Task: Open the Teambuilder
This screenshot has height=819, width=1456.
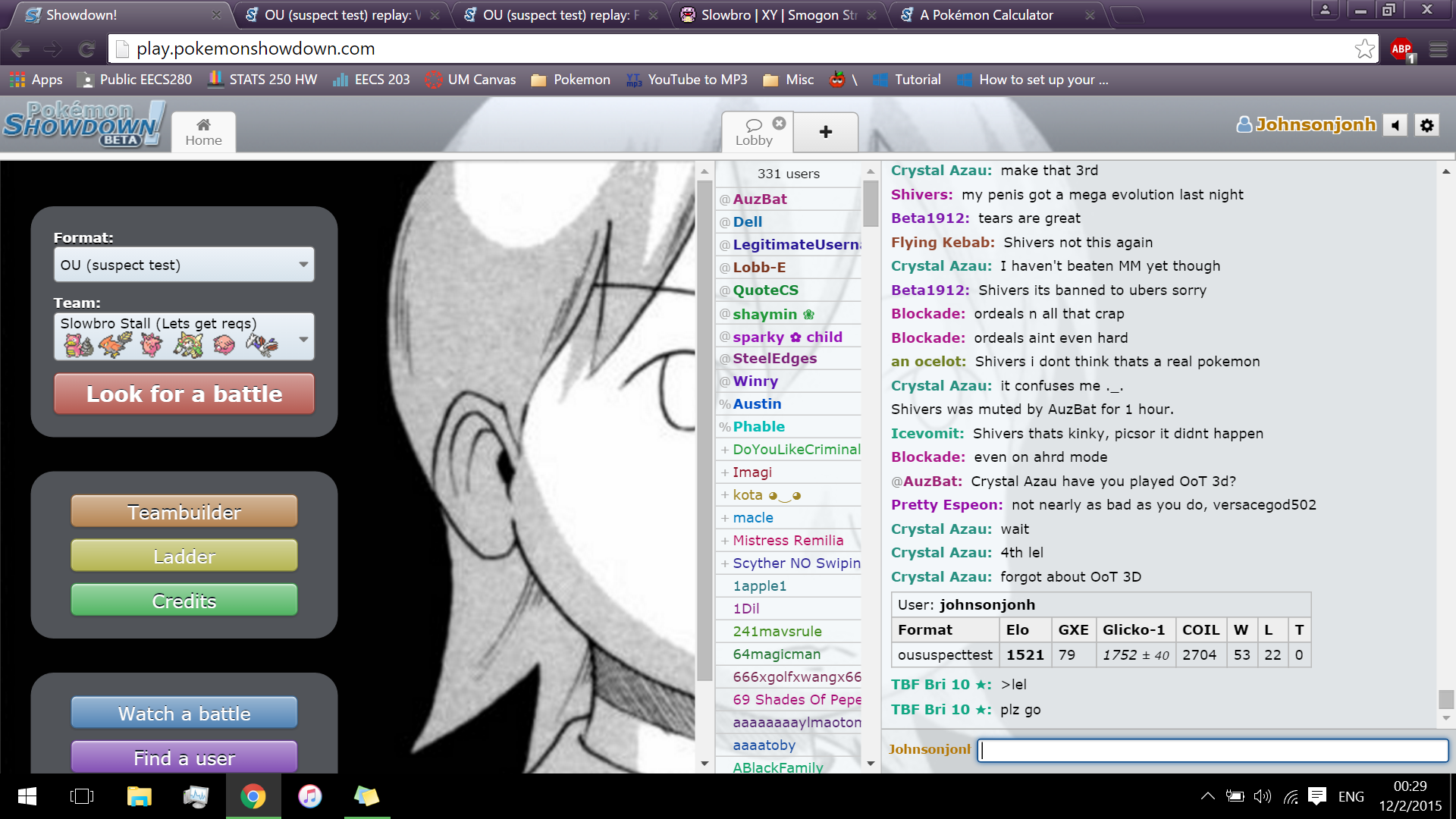Action: click(x=184, y=511)
